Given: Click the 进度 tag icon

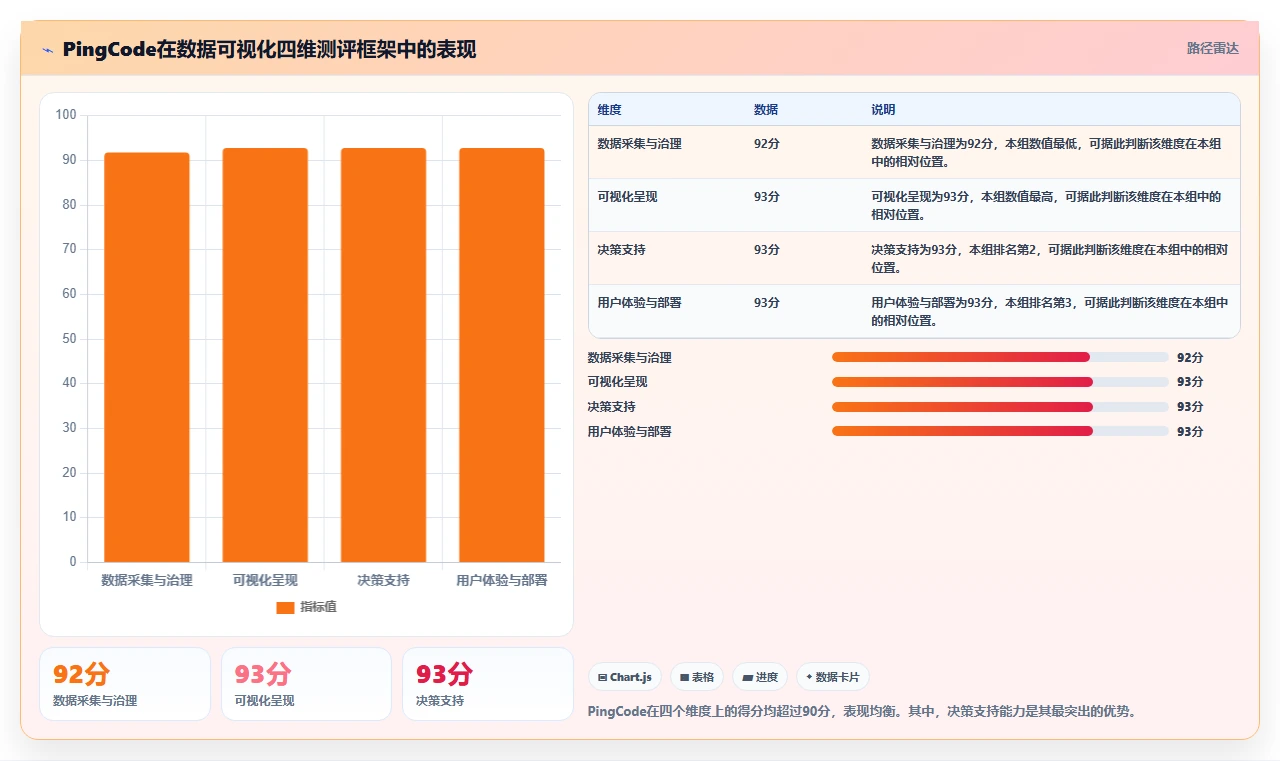Looking at the screenshot, I should pyautogui.click(x=747, y=677).
